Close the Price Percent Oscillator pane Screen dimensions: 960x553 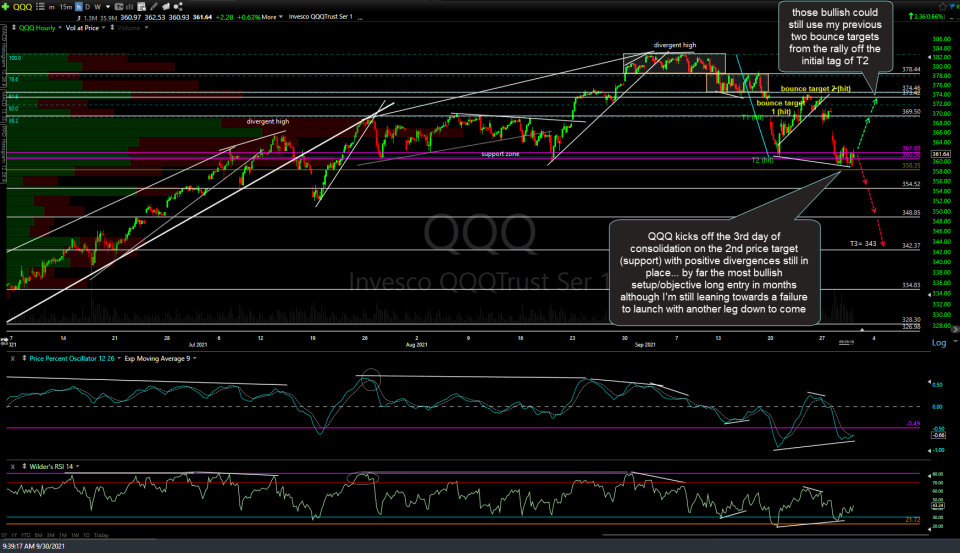click(12, 358)
